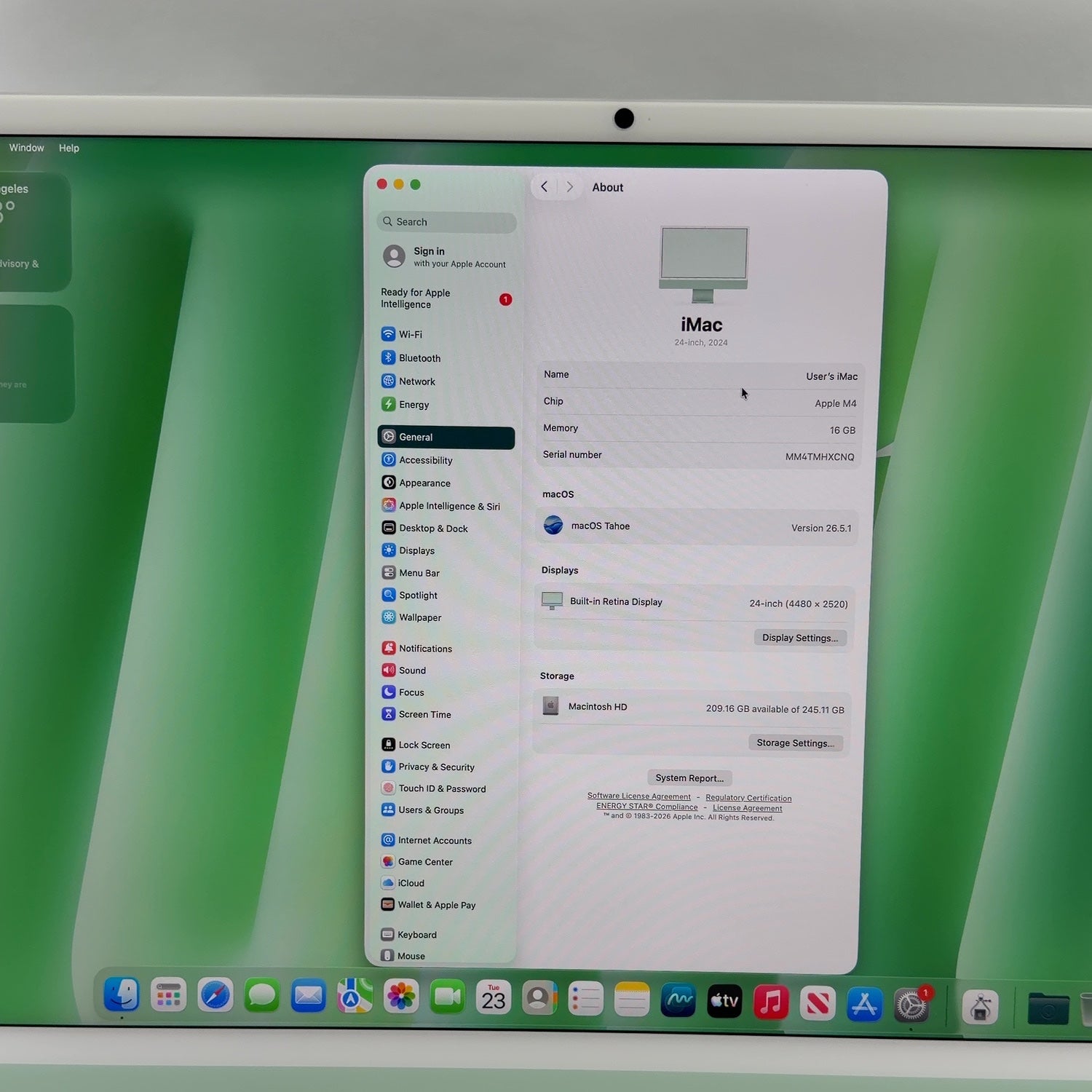Image resolution: width=1092 pixels, height=1092 pixels.
Task: Open Wallet & Apple Pay settings
Action: [x=428, y=905]
